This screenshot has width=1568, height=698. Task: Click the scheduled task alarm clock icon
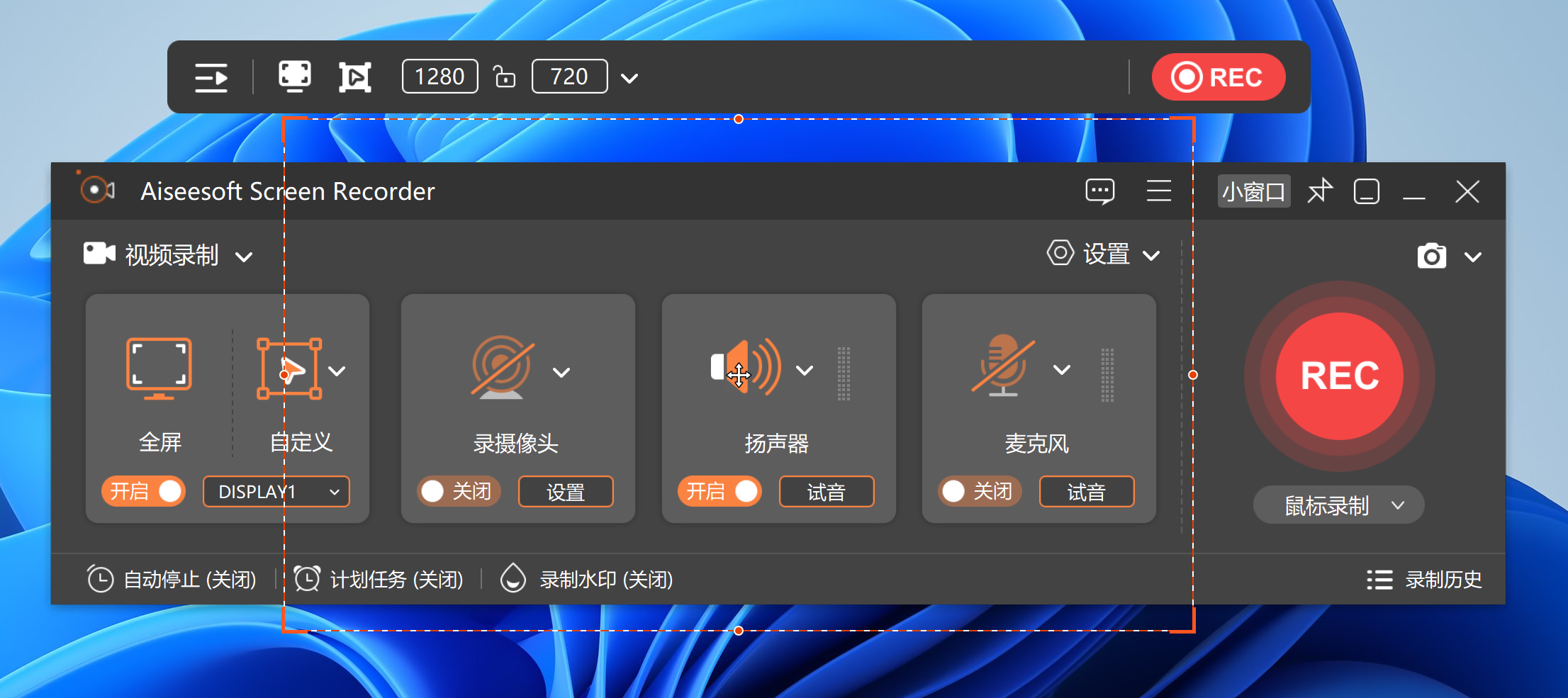tap(307, 578)
